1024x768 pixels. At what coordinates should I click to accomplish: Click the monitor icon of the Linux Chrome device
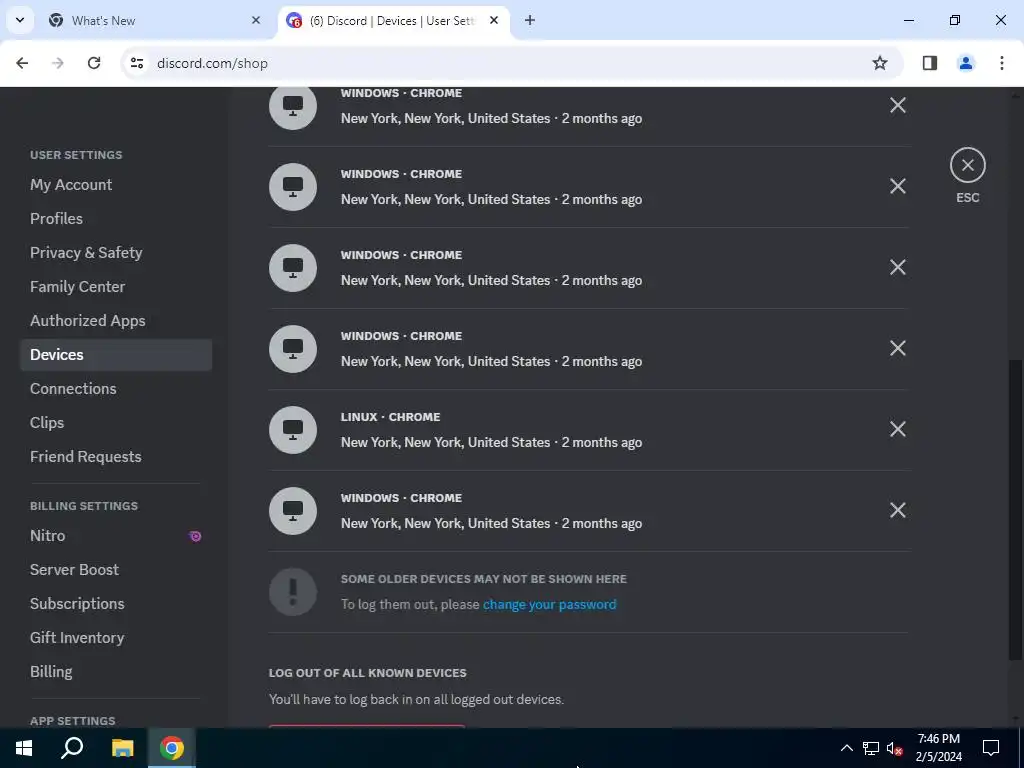[x=293, y=430]
